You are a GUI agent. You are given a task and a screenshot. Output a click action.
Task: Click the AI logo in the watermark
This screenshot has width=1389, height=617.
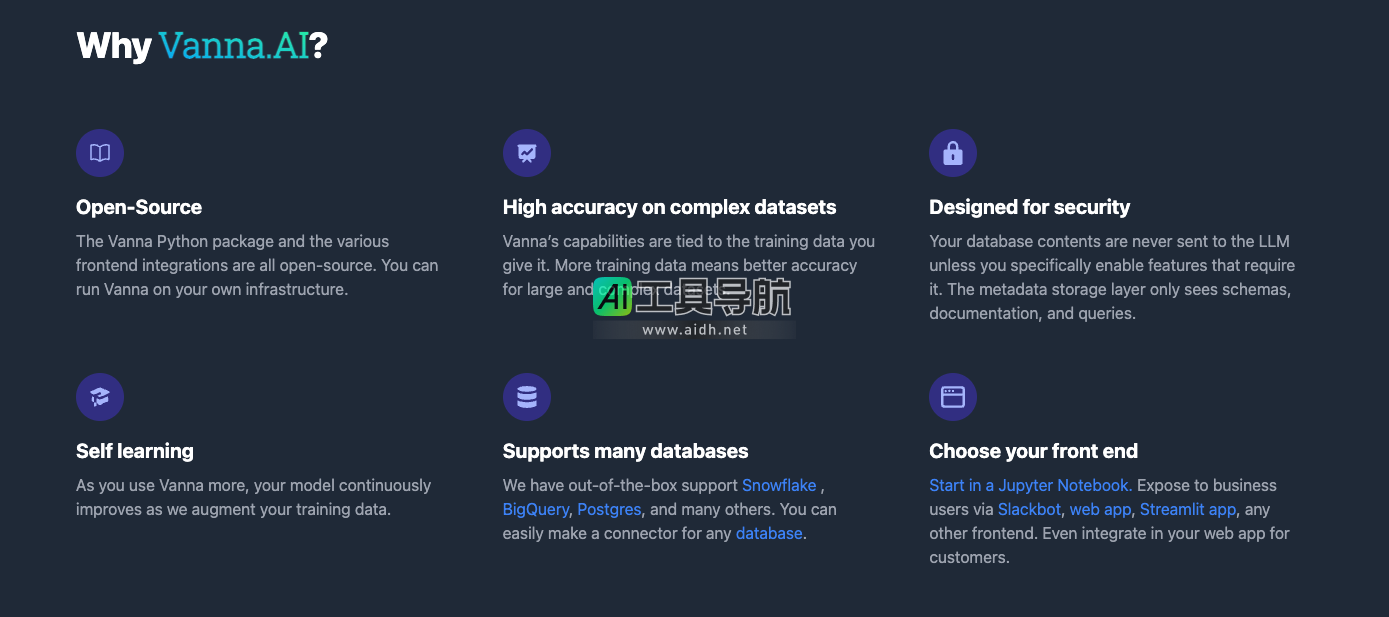tap(612, 296)
